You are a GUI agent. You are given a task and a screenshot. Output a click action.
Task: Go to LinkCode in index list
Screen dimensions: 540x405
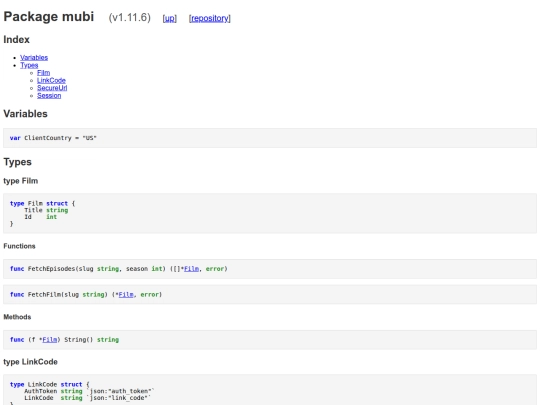tap(51, 80)
